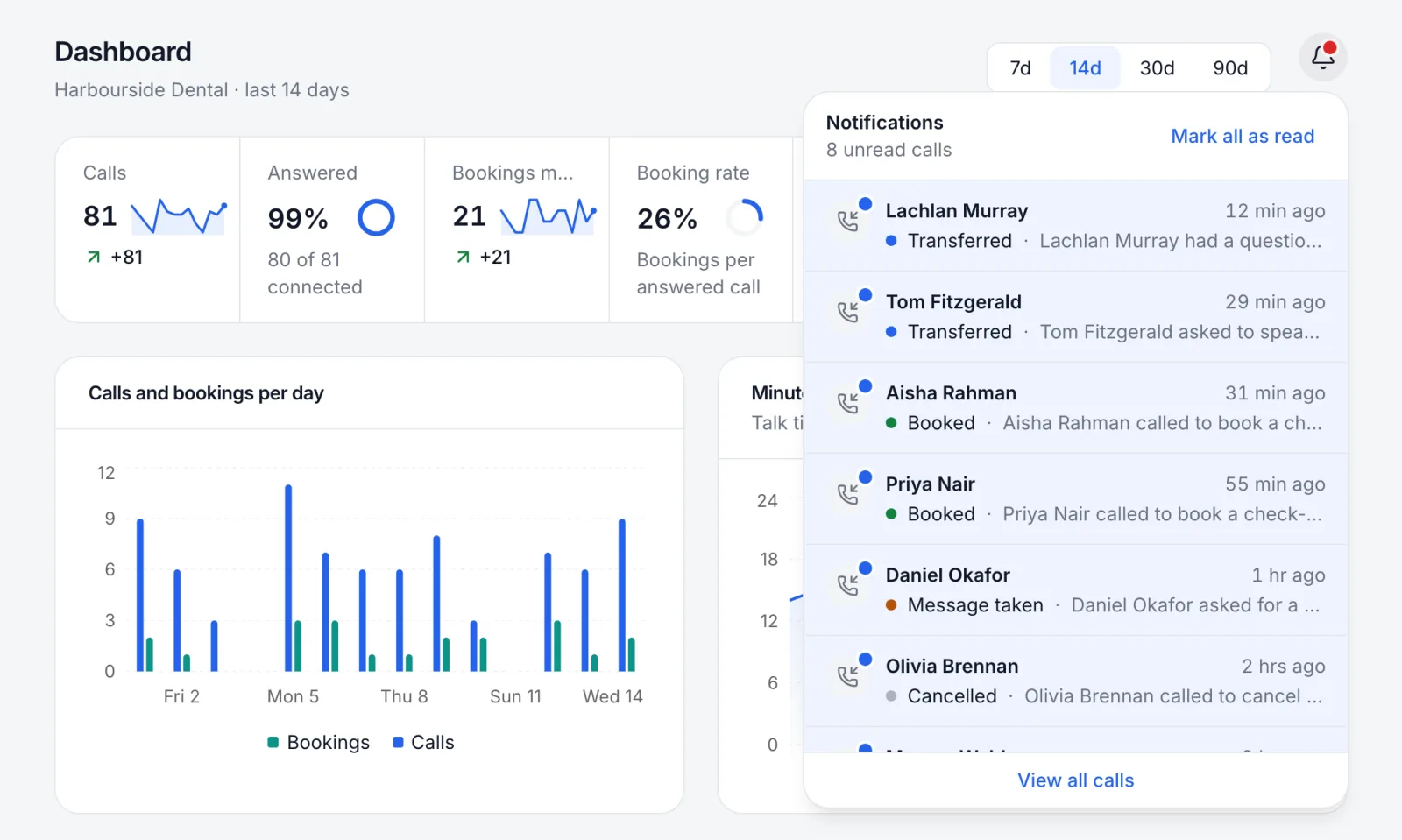Click the Wed 14 axis label

coord(612,696)
